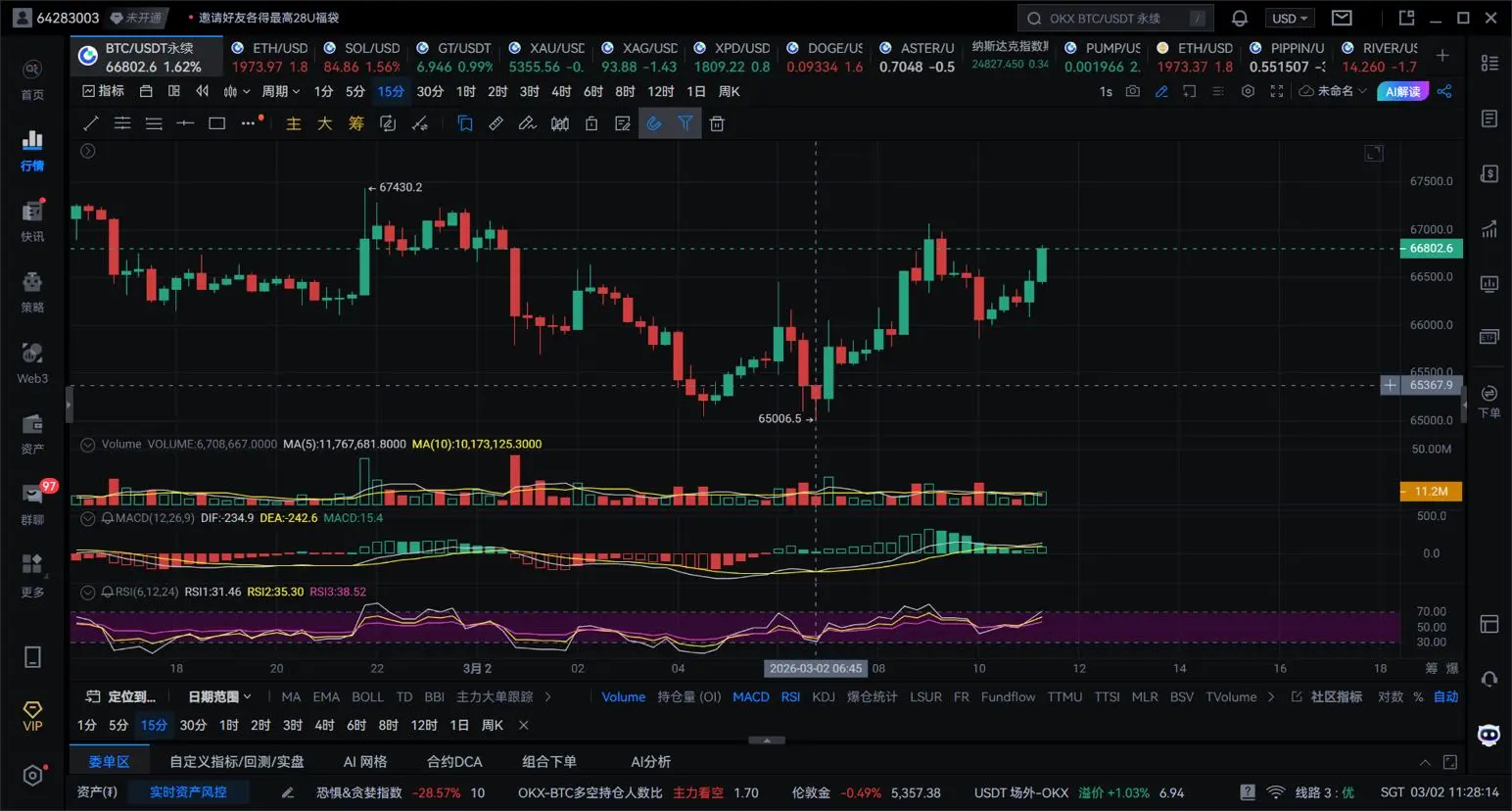1512x811 pixels.
Task: Open the 下单 place order panel
Action: click(1488, 402)
